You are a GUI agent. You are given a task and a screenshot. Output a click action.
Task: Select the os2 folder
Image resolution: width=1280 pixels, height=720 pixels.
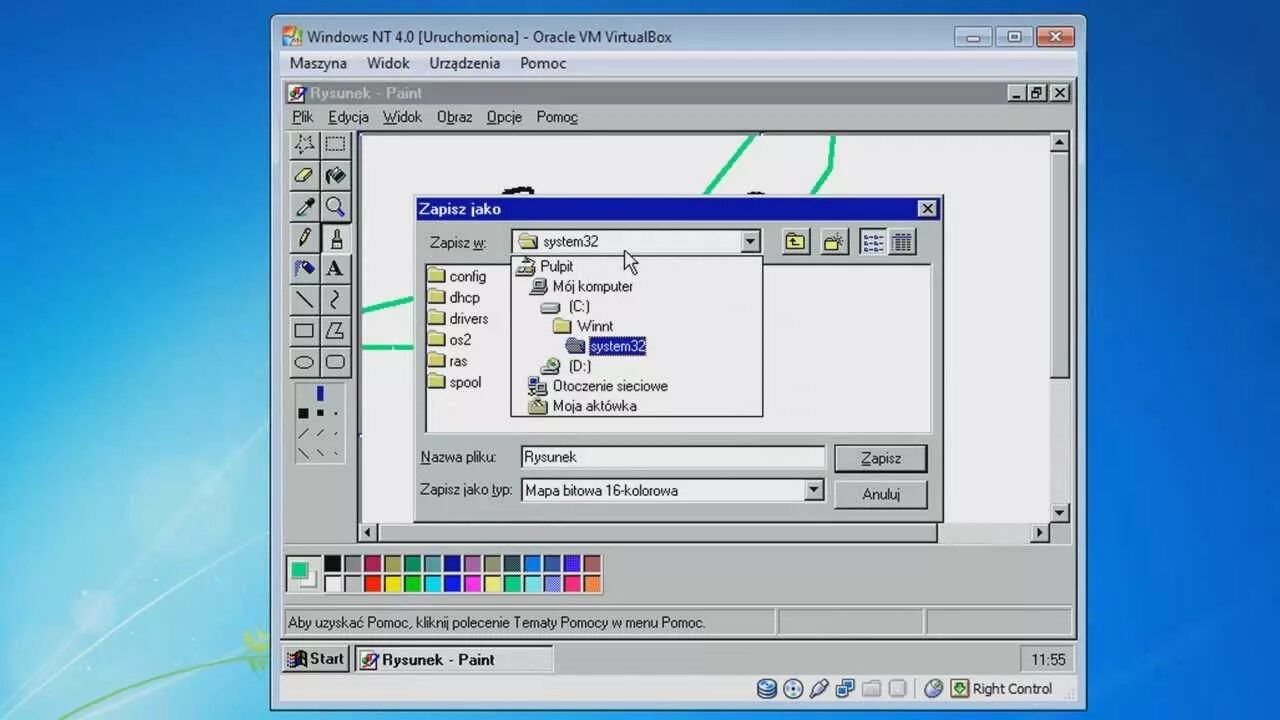click(x=450, y=339)
